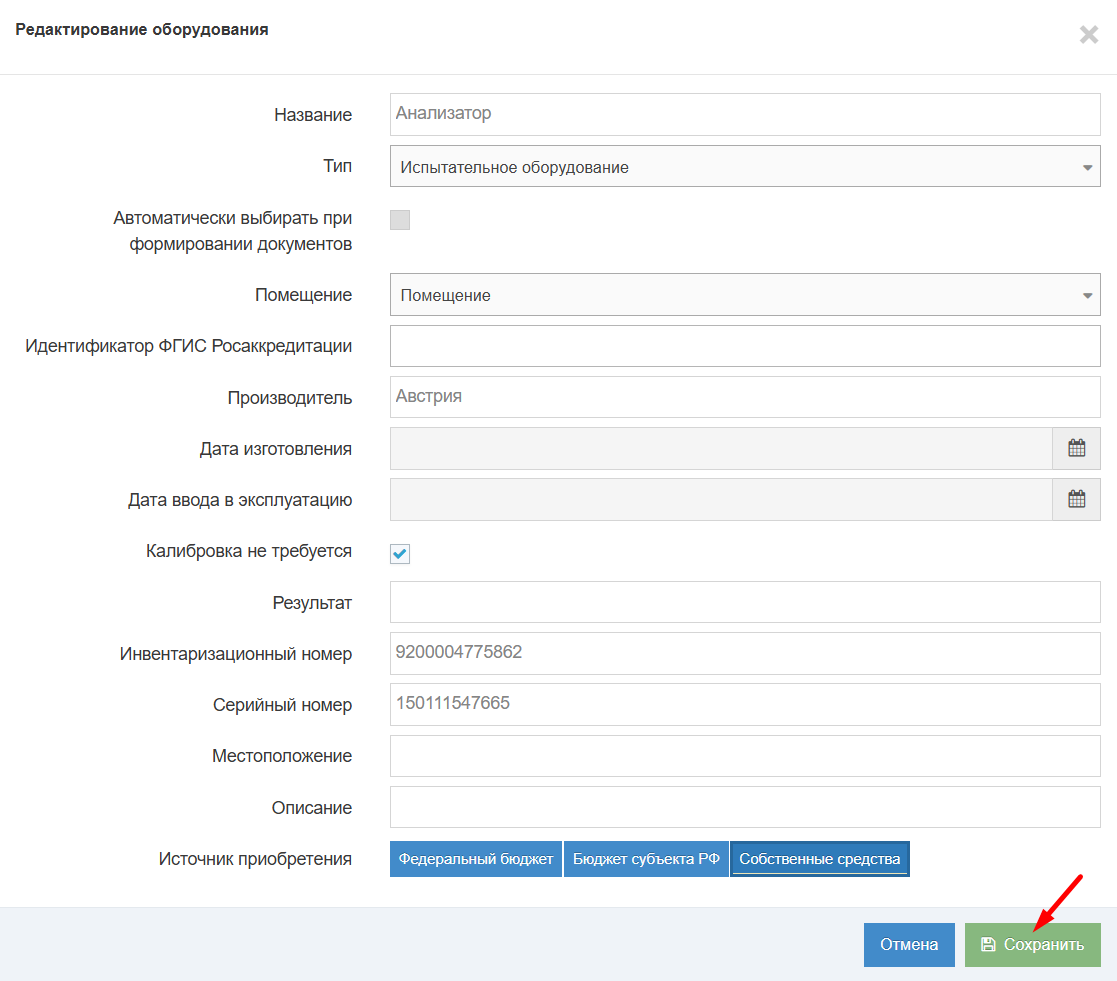Toggle Автоматически выбирать при формировании документов checkbox
This screenshot has height=981, width=1117.
pos(400,220)
